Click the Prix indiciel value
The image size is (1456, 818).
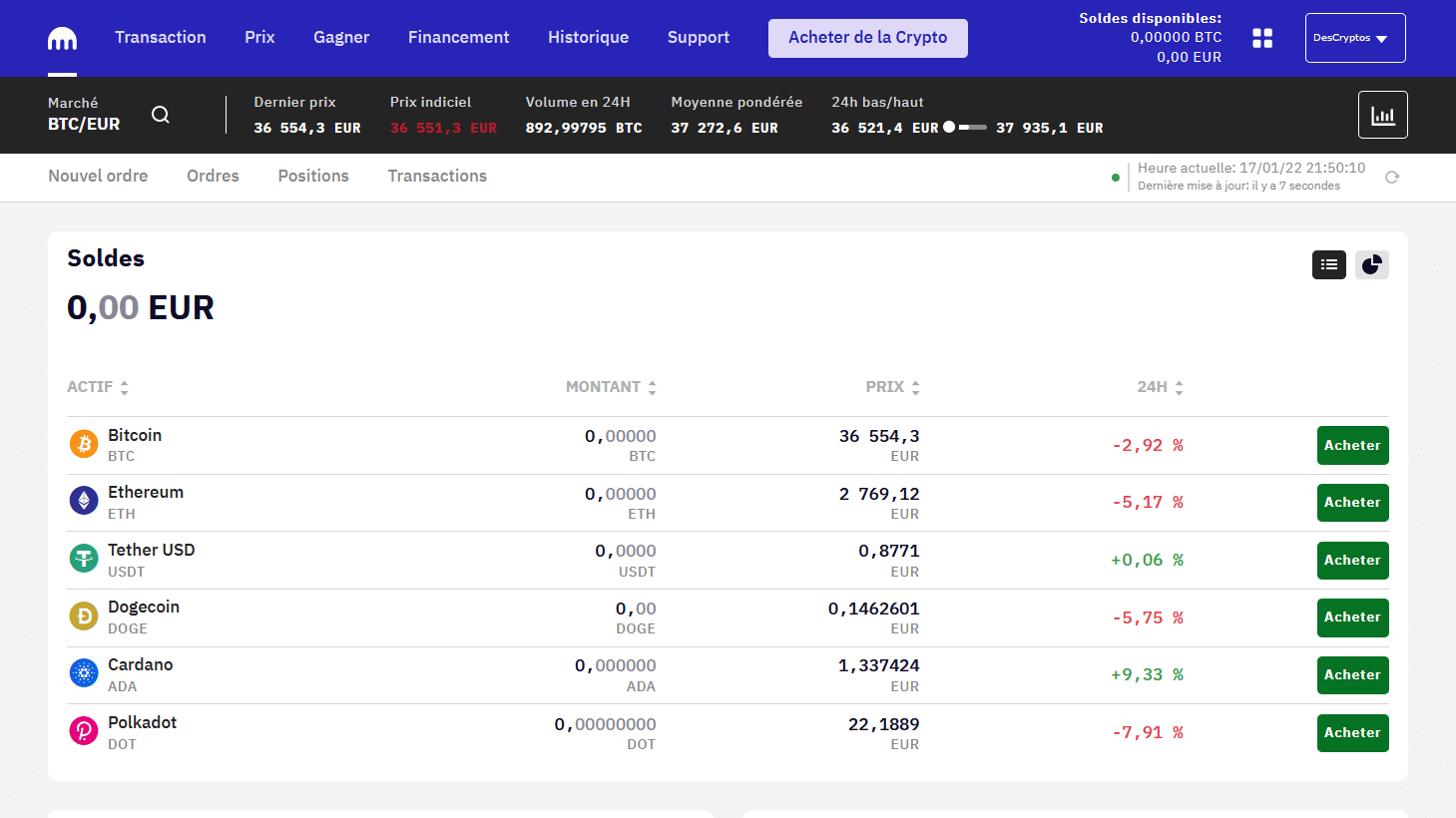(x=443, y=128)
